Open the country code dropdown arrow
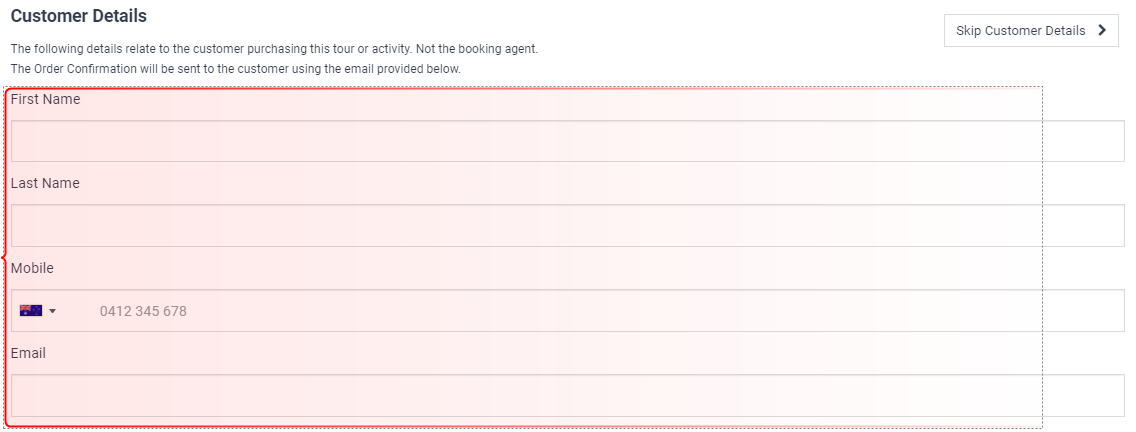Image resolution: width=1136 pixels, height=432 pixels. [52, 312]
